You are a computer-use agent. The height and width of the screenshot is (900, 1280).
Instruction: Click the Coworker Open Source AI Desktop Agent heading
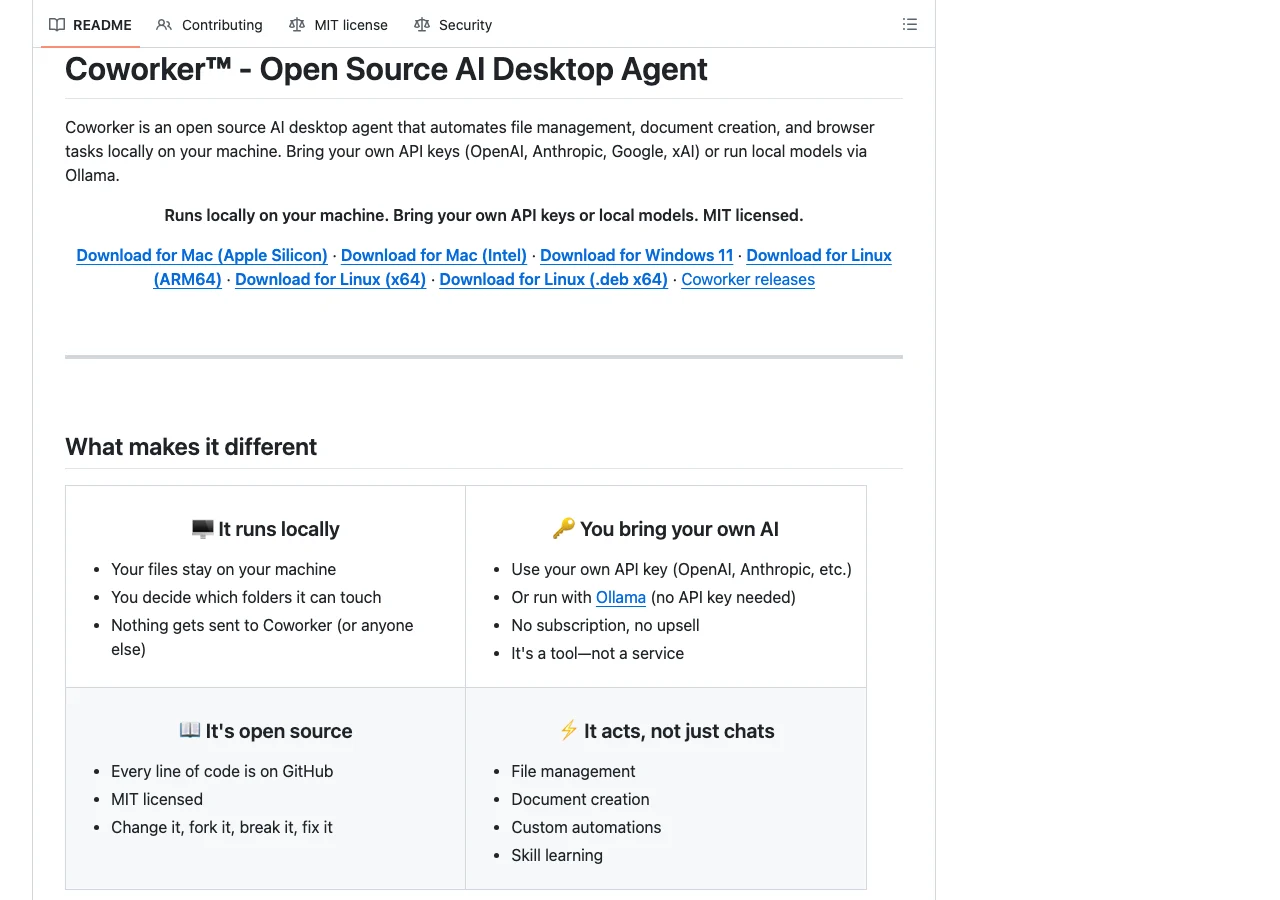[386, 69]
